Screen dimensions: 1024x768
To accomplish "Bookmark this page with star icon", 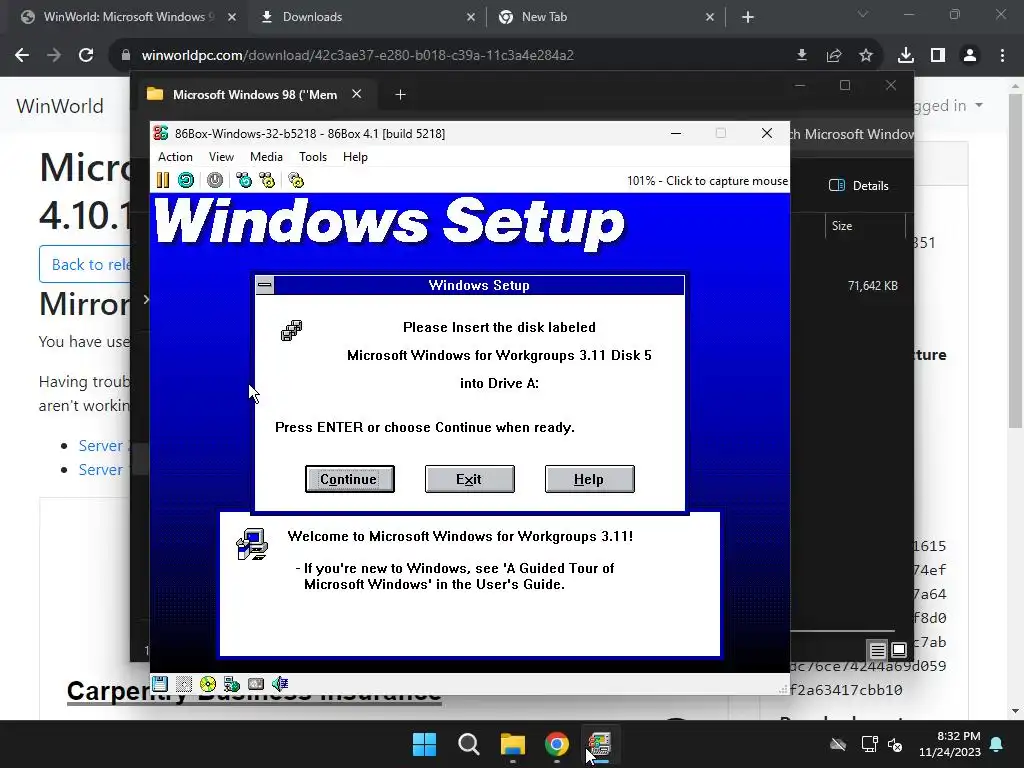I will pos(866,55).
